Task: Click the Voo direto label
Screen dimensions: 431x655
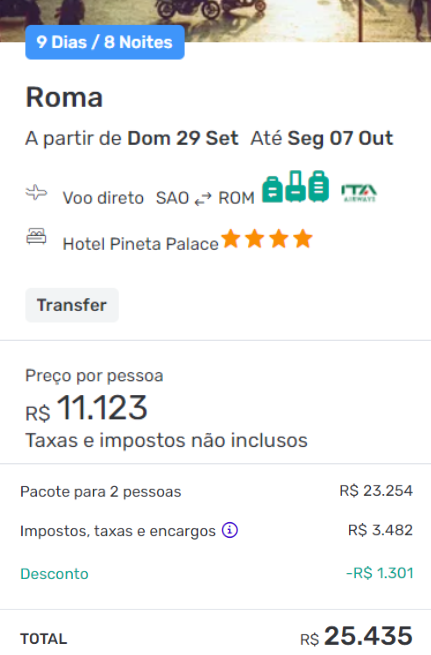Action: coord(103,198)
